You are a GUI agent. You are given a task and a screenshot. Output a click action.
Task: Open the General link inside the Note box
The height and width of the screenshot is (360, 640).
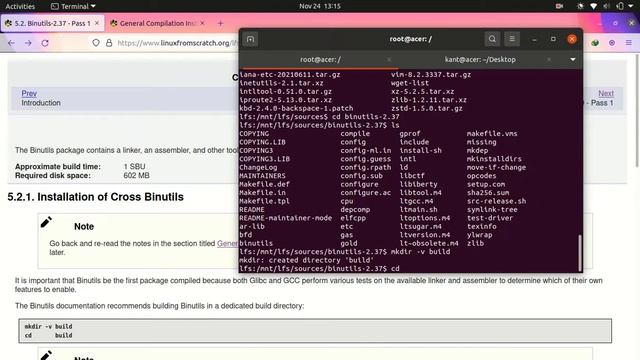pyautogui.click(x=227, y=243)
